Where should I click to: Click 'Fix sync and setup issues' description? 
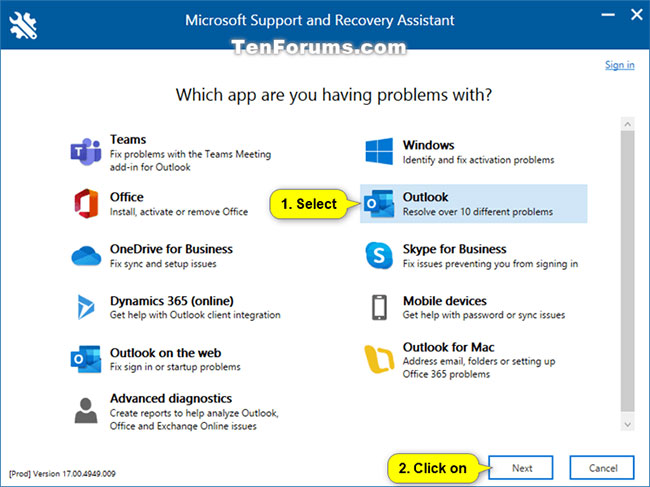(163, 264)
